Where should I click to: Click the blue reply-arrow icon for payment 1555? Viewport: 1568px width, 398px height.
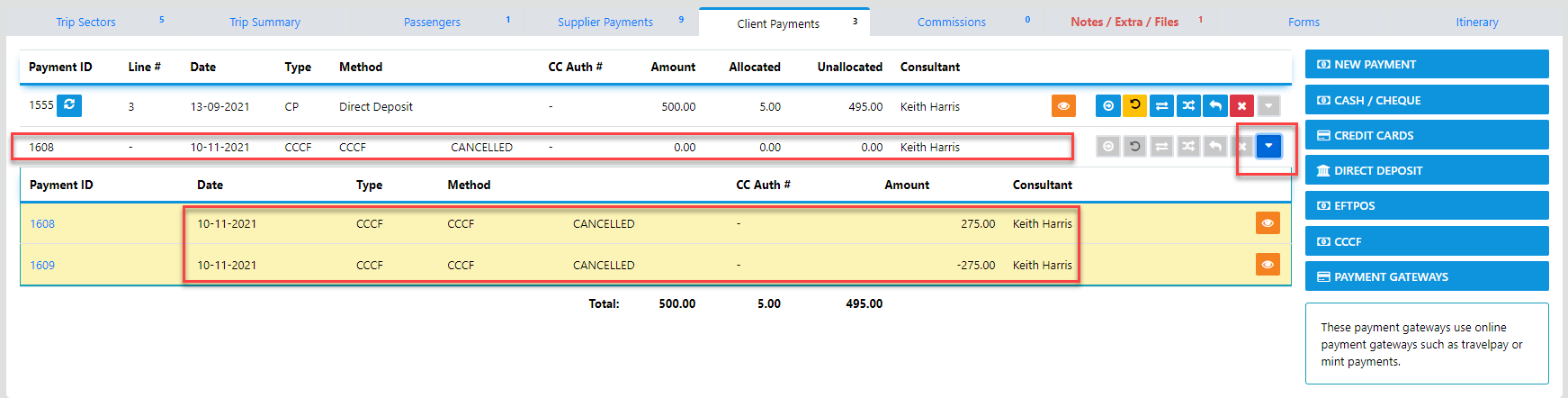tap(1215, 106)
